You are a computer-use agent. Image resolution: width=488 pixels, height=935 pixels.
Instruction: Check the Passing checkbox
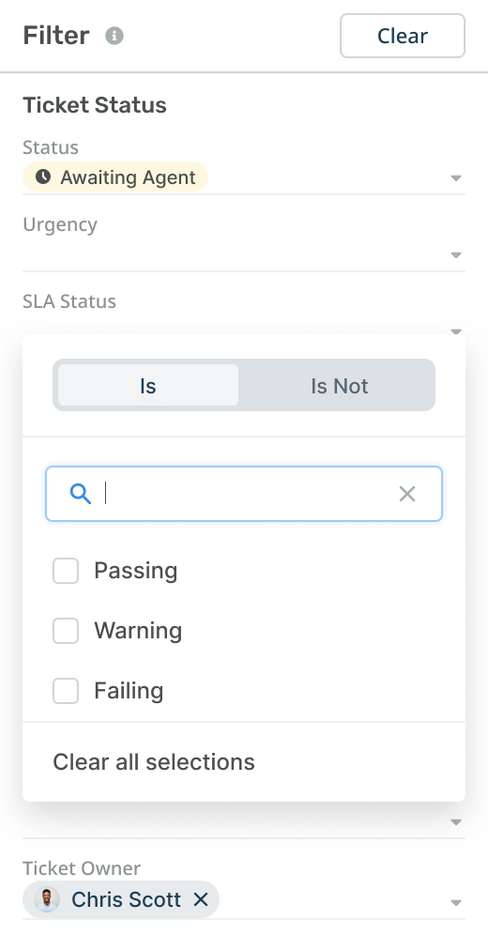[66, 571]
